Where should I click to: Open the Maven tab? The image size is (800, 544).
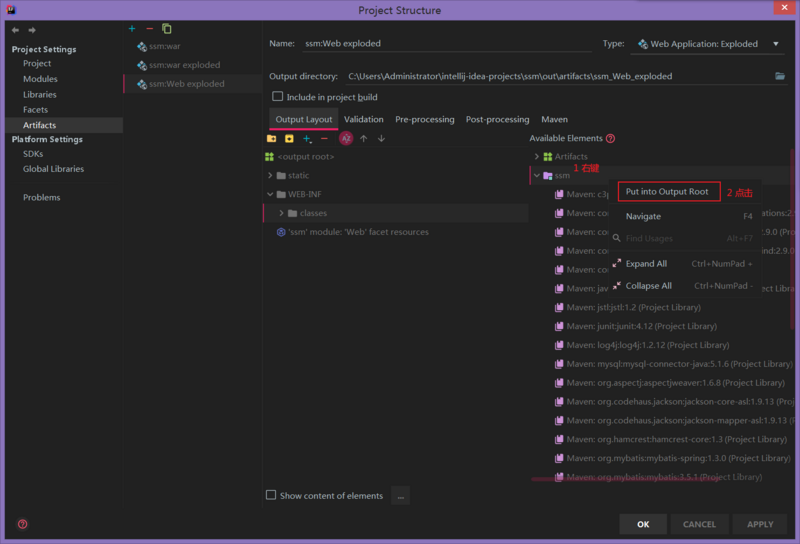[x=555, y=119]
